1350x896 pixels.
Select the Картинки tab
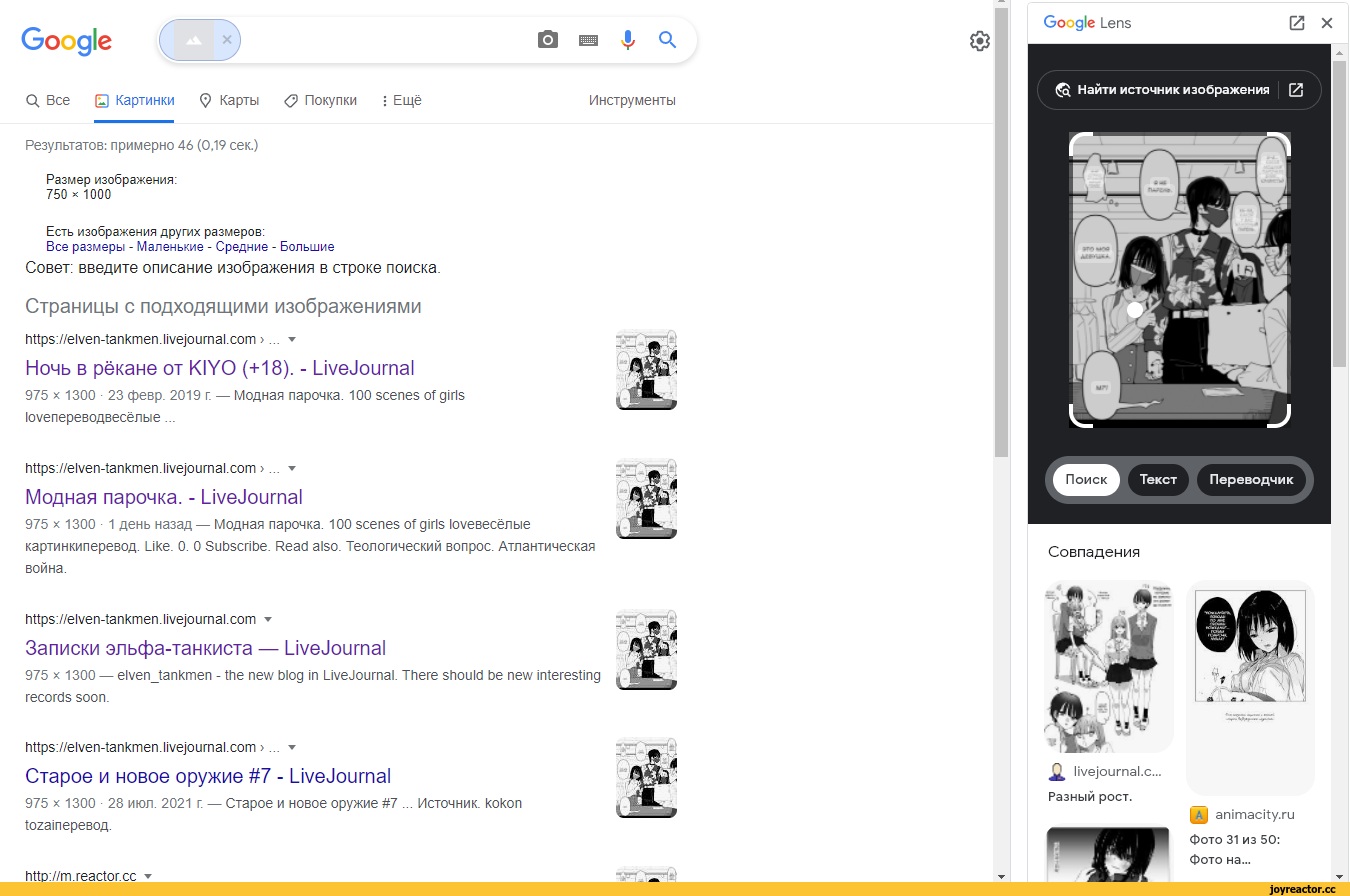tap(134, 100)
